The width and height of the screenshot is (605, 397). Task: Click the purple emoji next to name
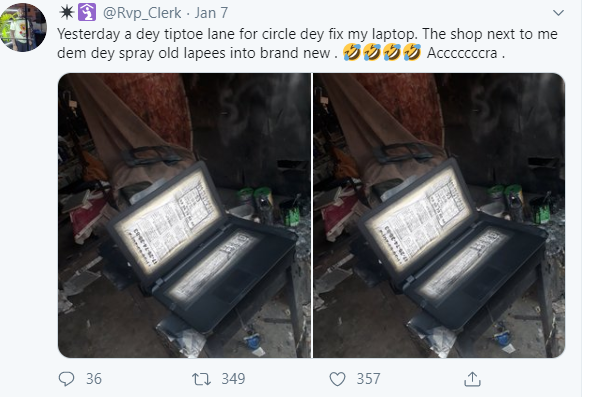[x=87, y=12]
